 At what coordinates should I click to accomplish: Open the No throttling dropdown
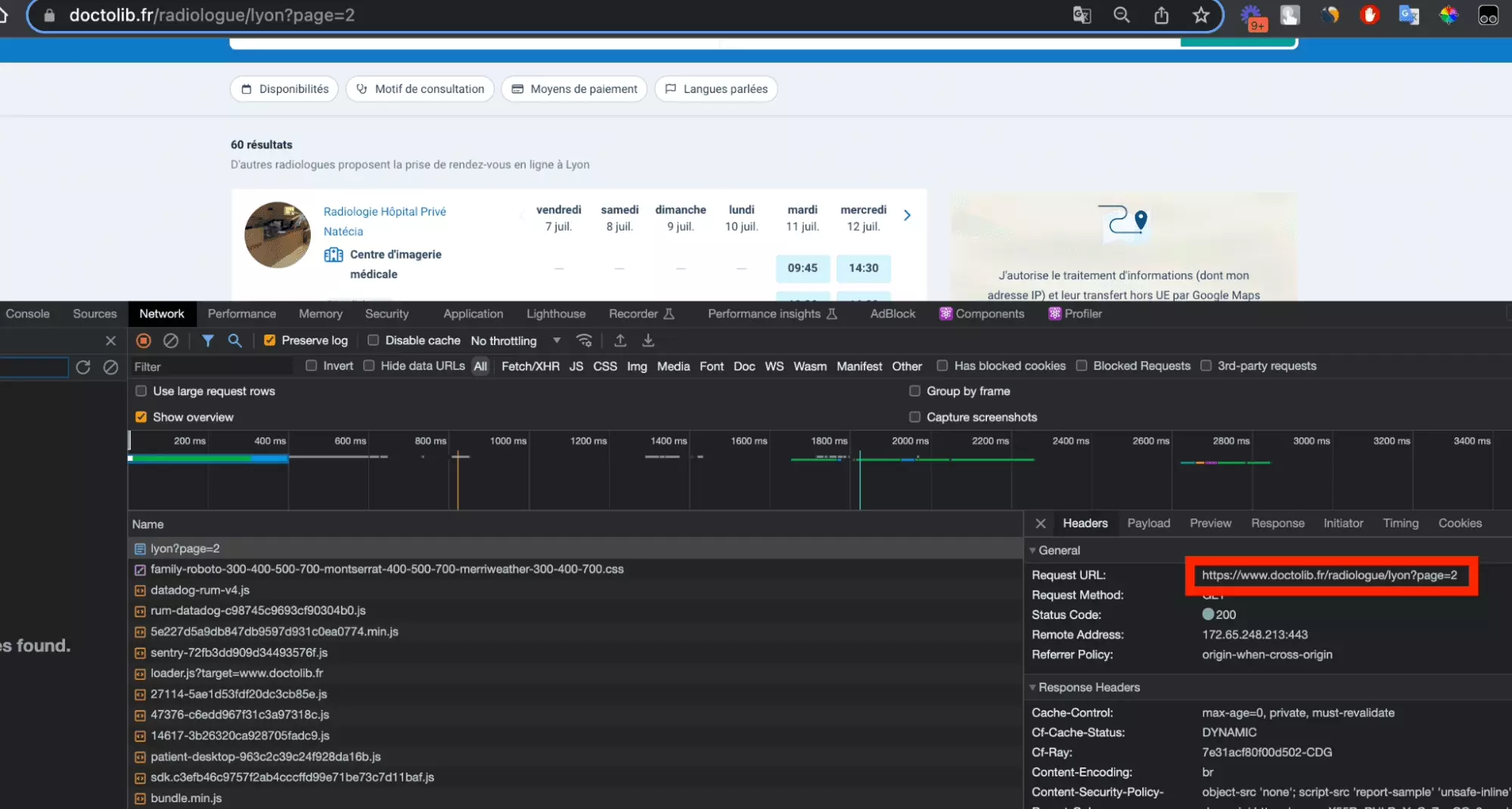click(515, 341)
